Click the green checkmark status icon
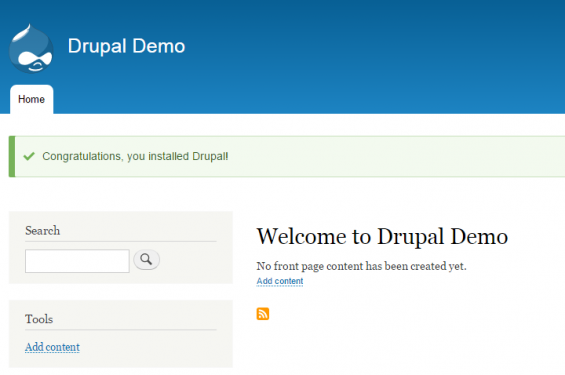 point(29,156)
